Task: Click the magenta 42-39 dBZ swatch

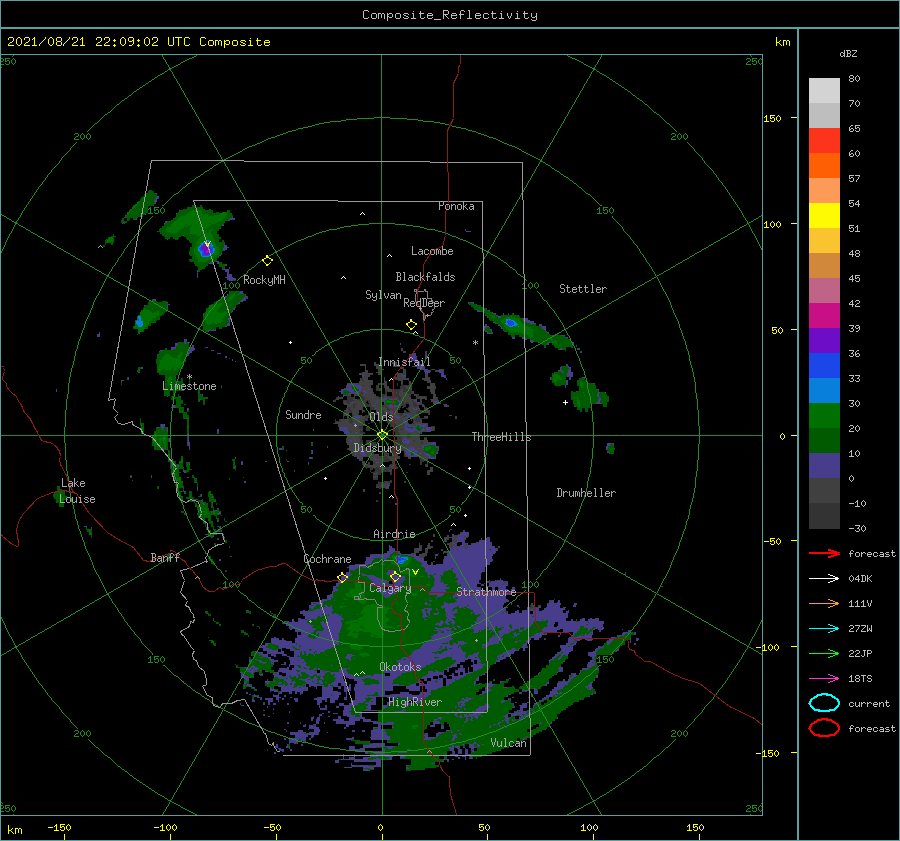Action: point(824,316)
